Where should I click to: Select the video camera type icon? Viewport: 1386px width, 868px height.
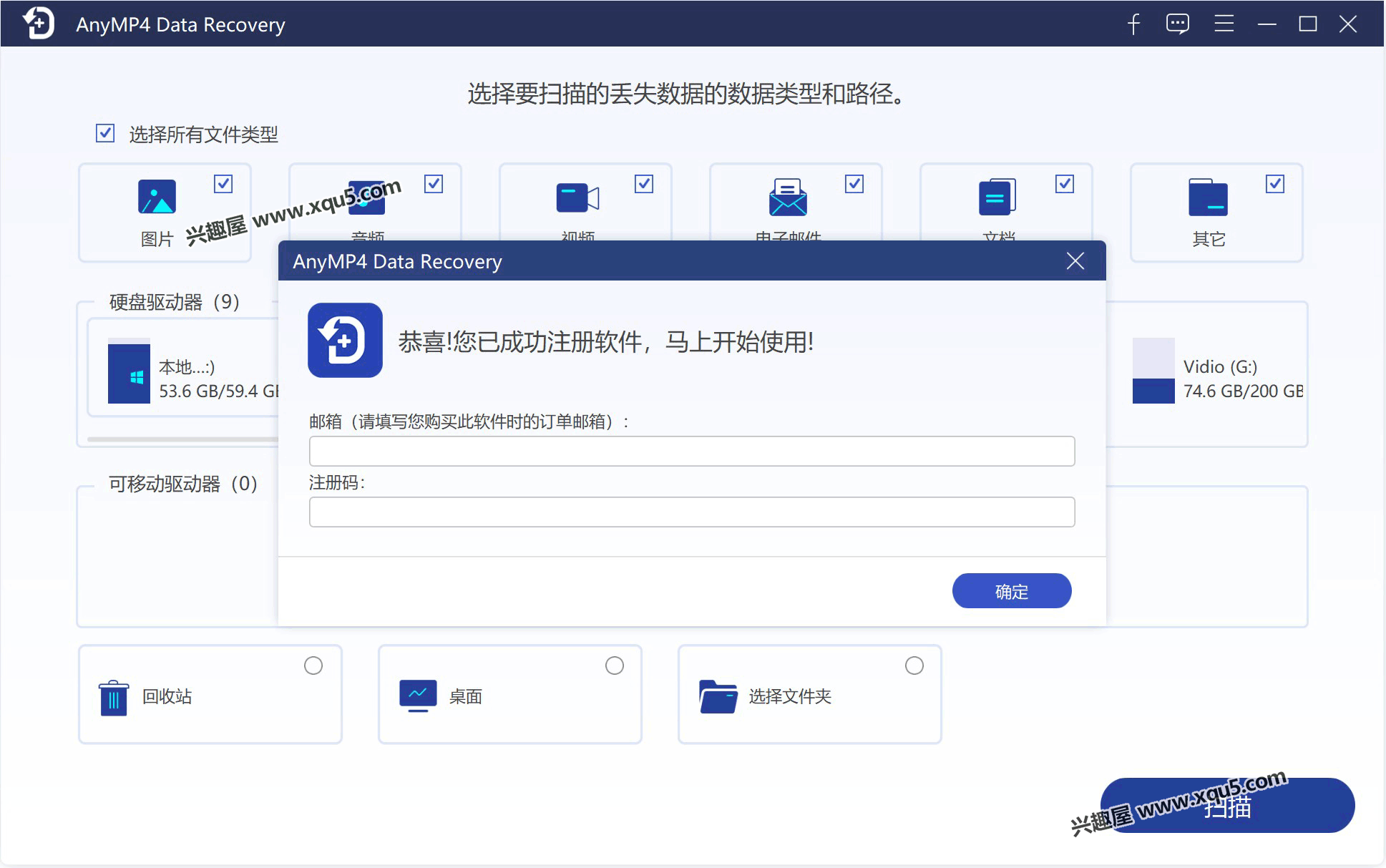577,198
